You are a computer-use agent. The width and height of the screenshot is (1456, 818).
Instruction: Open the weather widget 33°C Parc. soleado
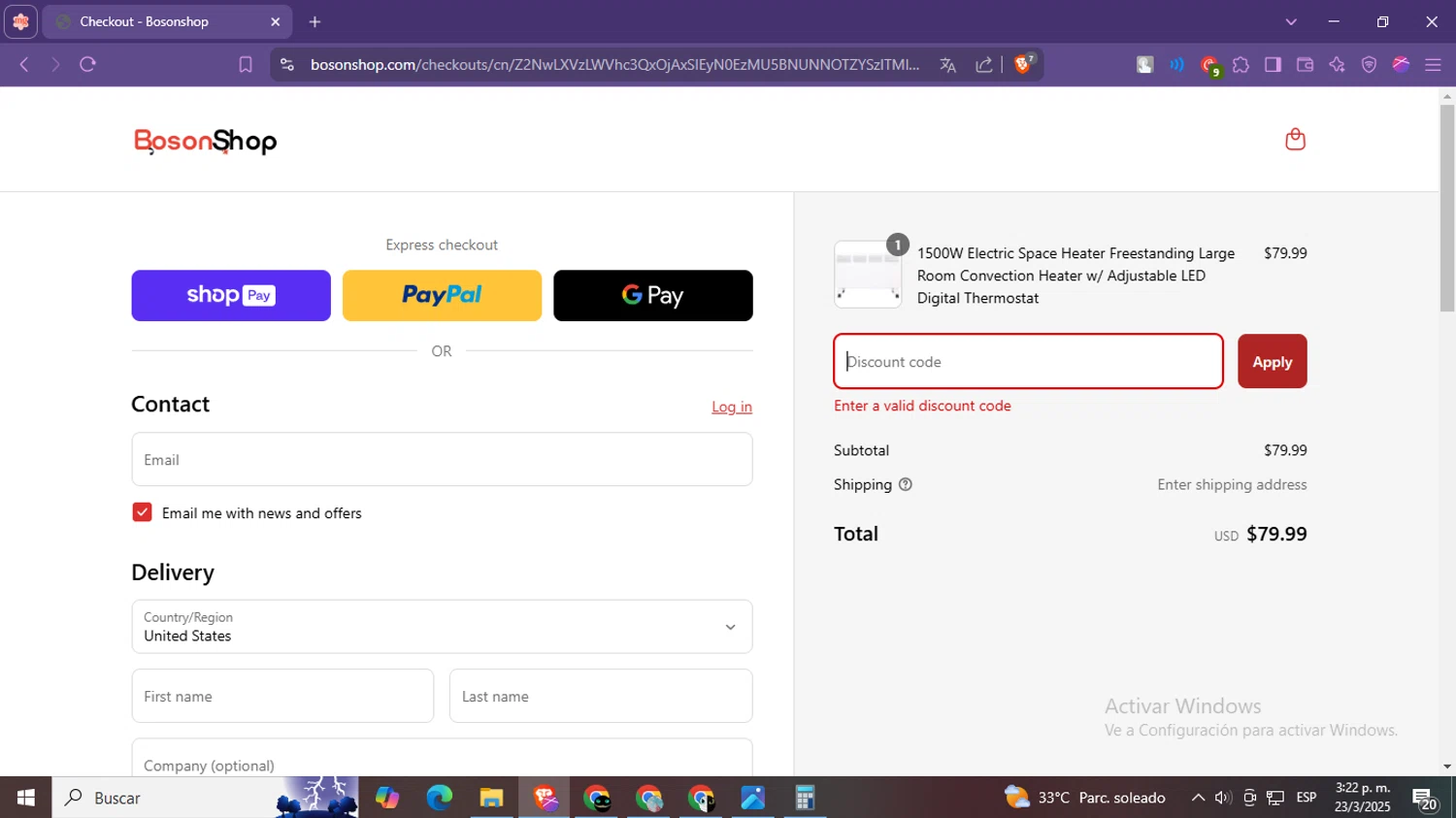[x=1084, y=798]
